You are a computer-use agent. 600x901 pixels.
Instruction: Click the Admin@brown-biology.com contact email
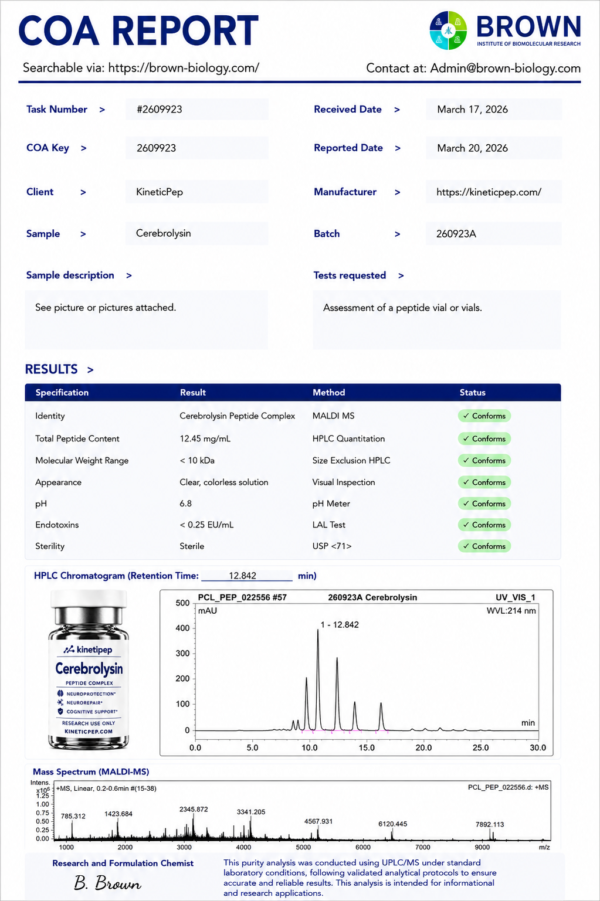click(x=505, y=68)
